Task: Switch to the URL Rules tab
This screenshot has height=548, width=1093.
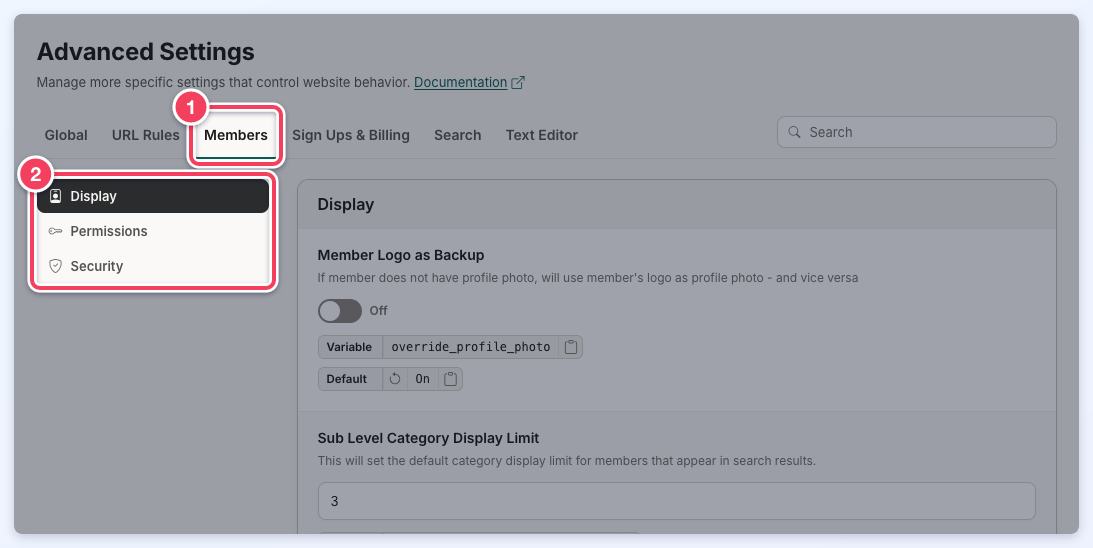Action: 146,135
